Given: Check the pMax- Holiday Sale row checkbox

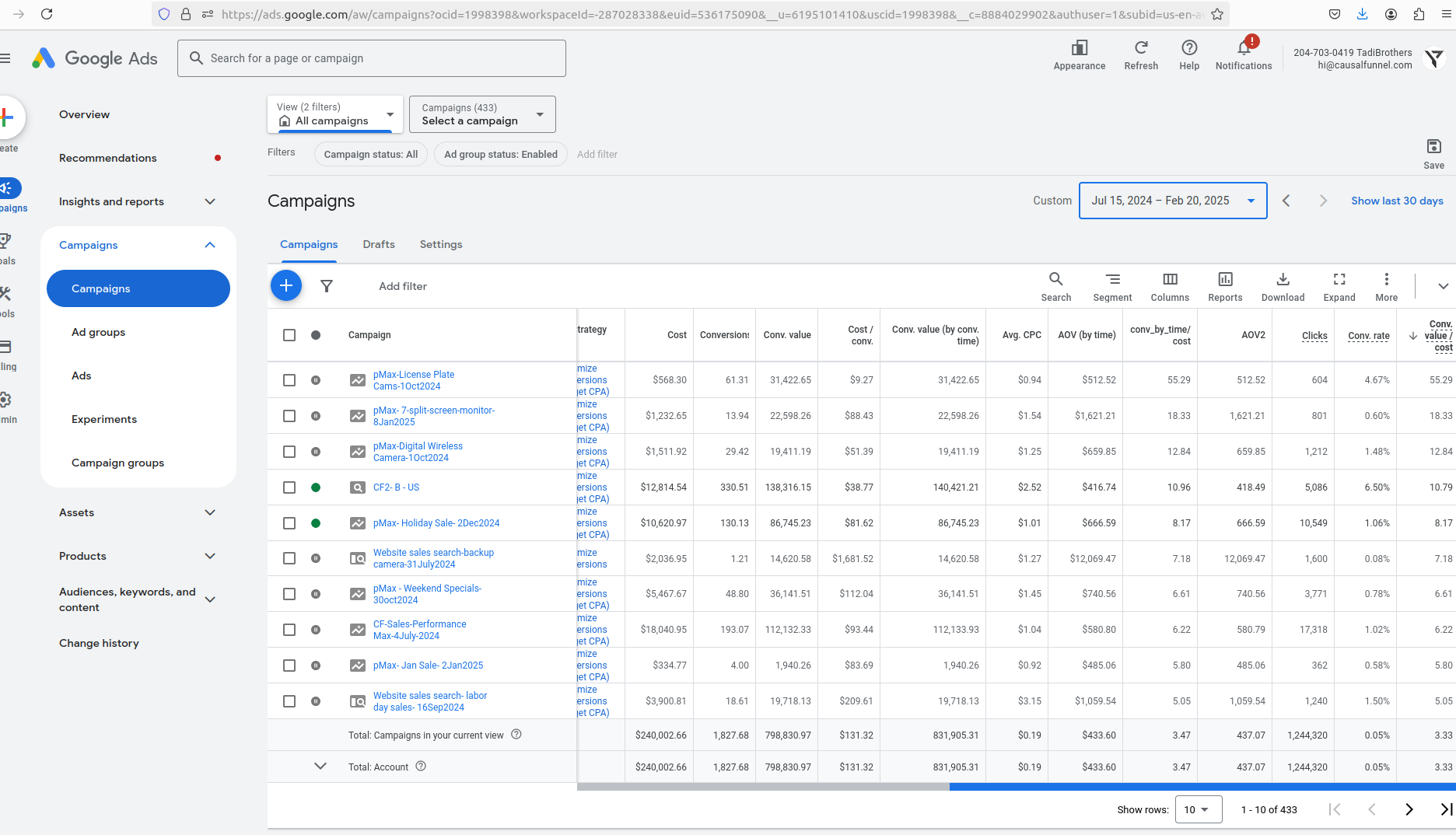Looking at the screenshot, I should [289, 523].
